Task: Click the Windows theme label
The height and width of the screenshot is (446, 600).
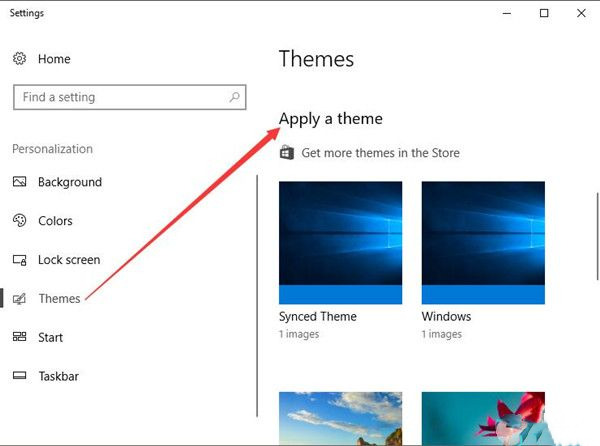Action: 446,316
